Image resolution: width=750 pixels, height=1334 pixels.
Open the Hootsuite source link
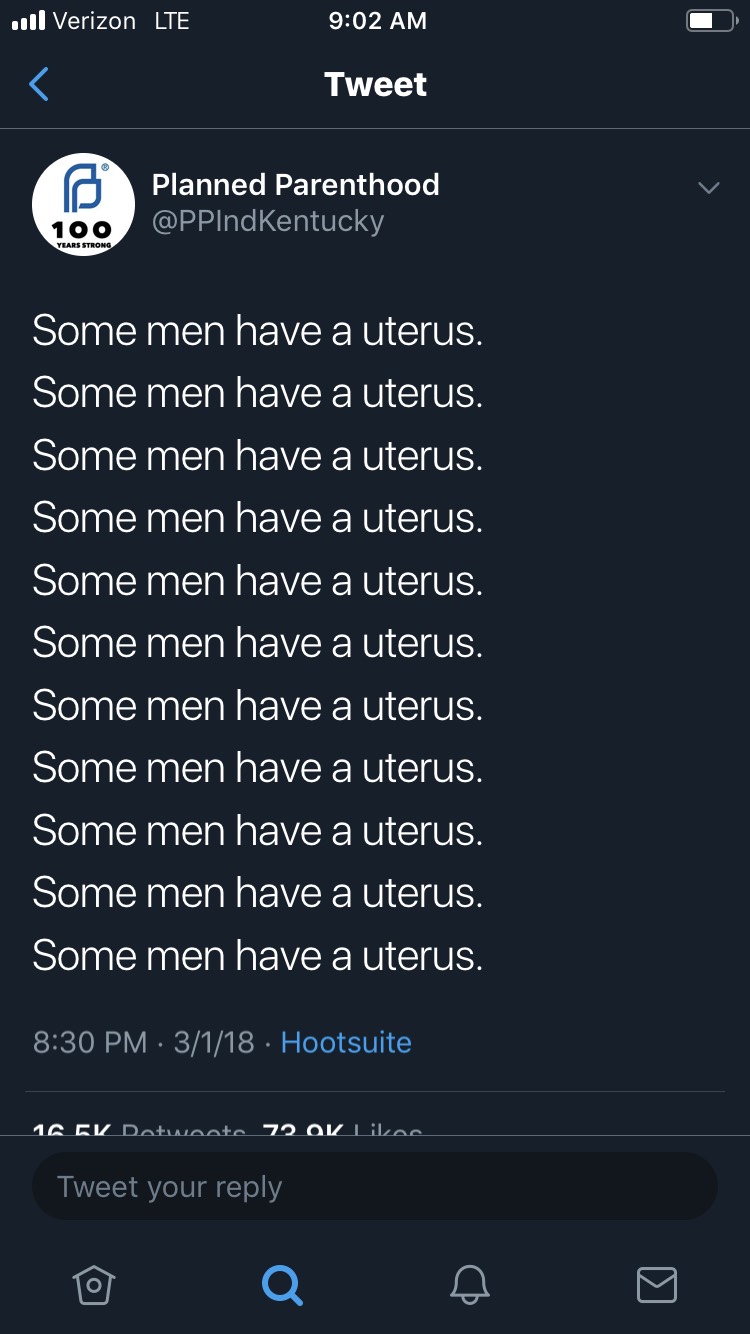coord(346,1042)
